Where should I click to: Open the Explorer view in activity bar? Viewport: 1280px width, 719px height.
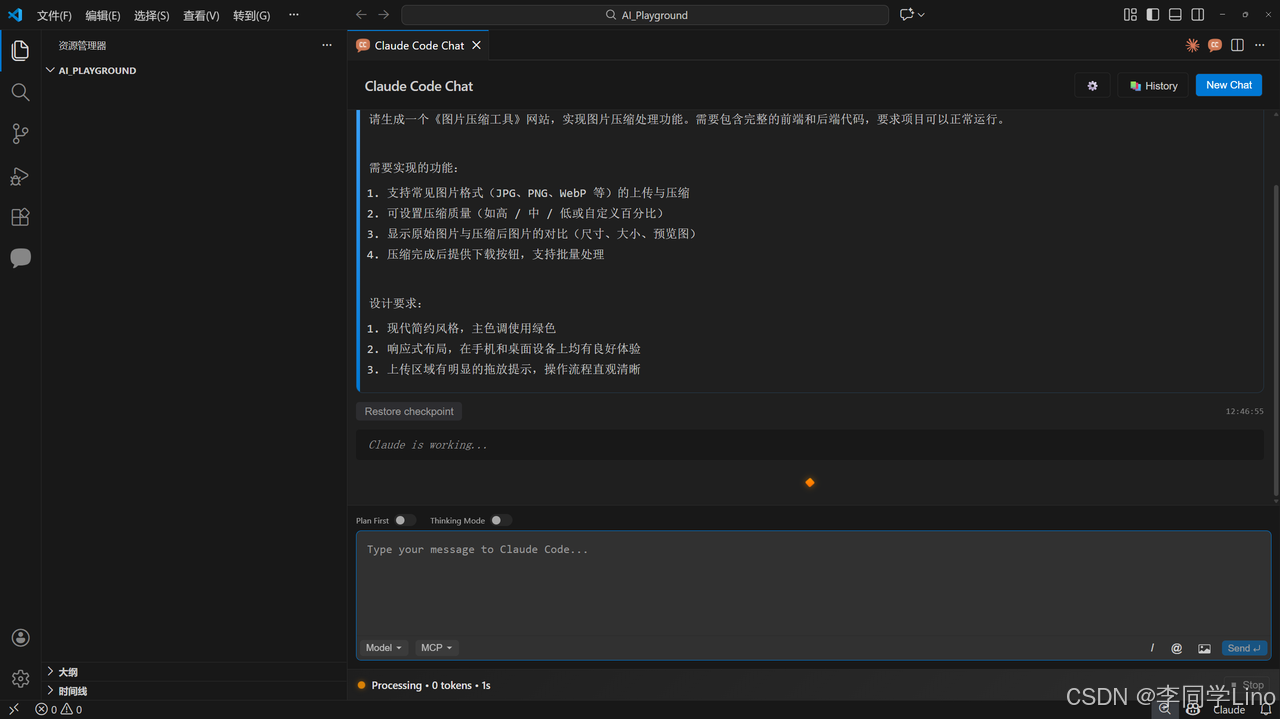(20, 50)
